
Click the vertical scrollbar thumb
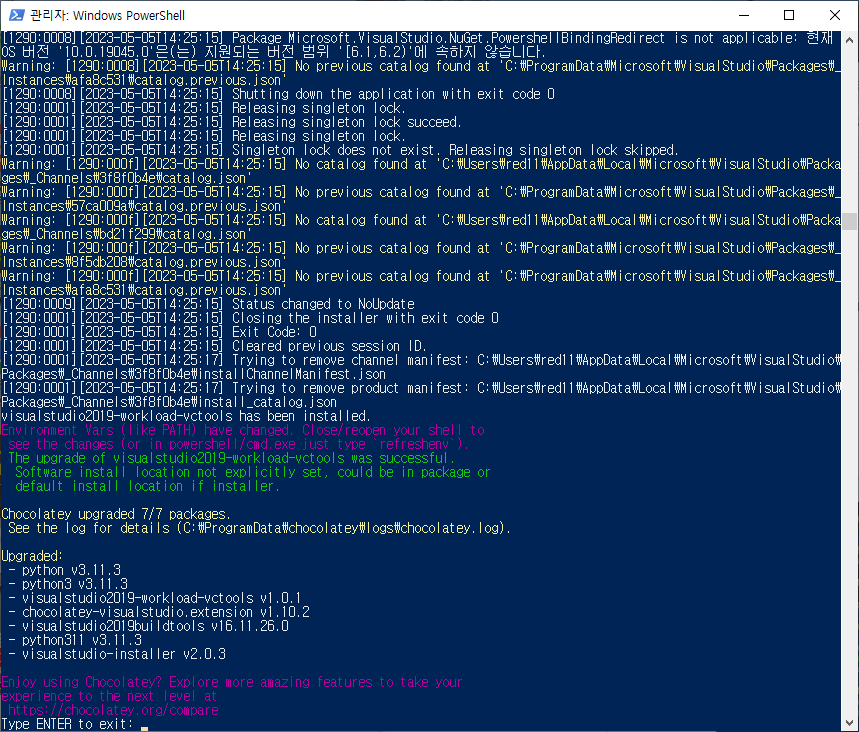click(849, 221)
